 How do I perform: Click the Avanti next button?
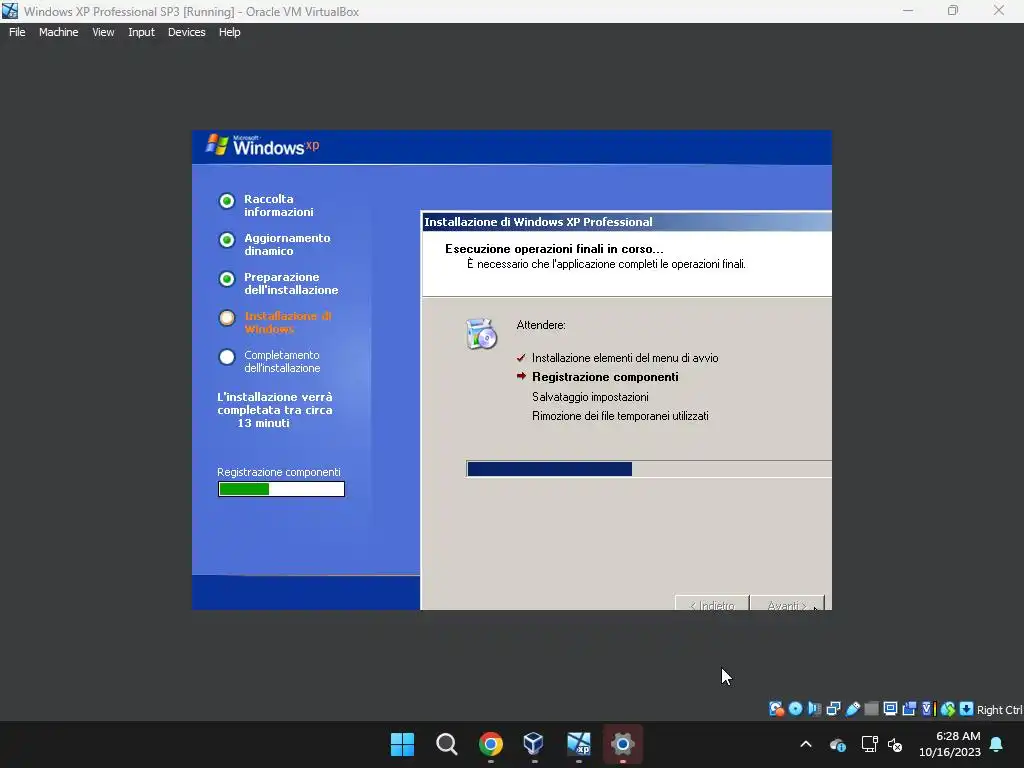pos(787,603)
